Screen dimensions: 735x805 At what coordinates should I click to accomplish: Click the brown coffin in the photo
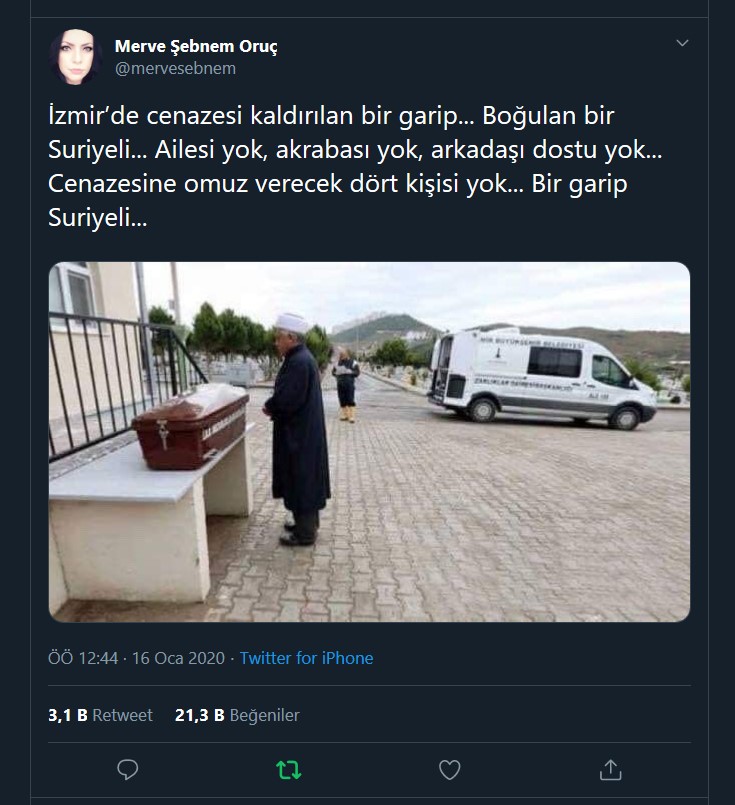point(190,426)
